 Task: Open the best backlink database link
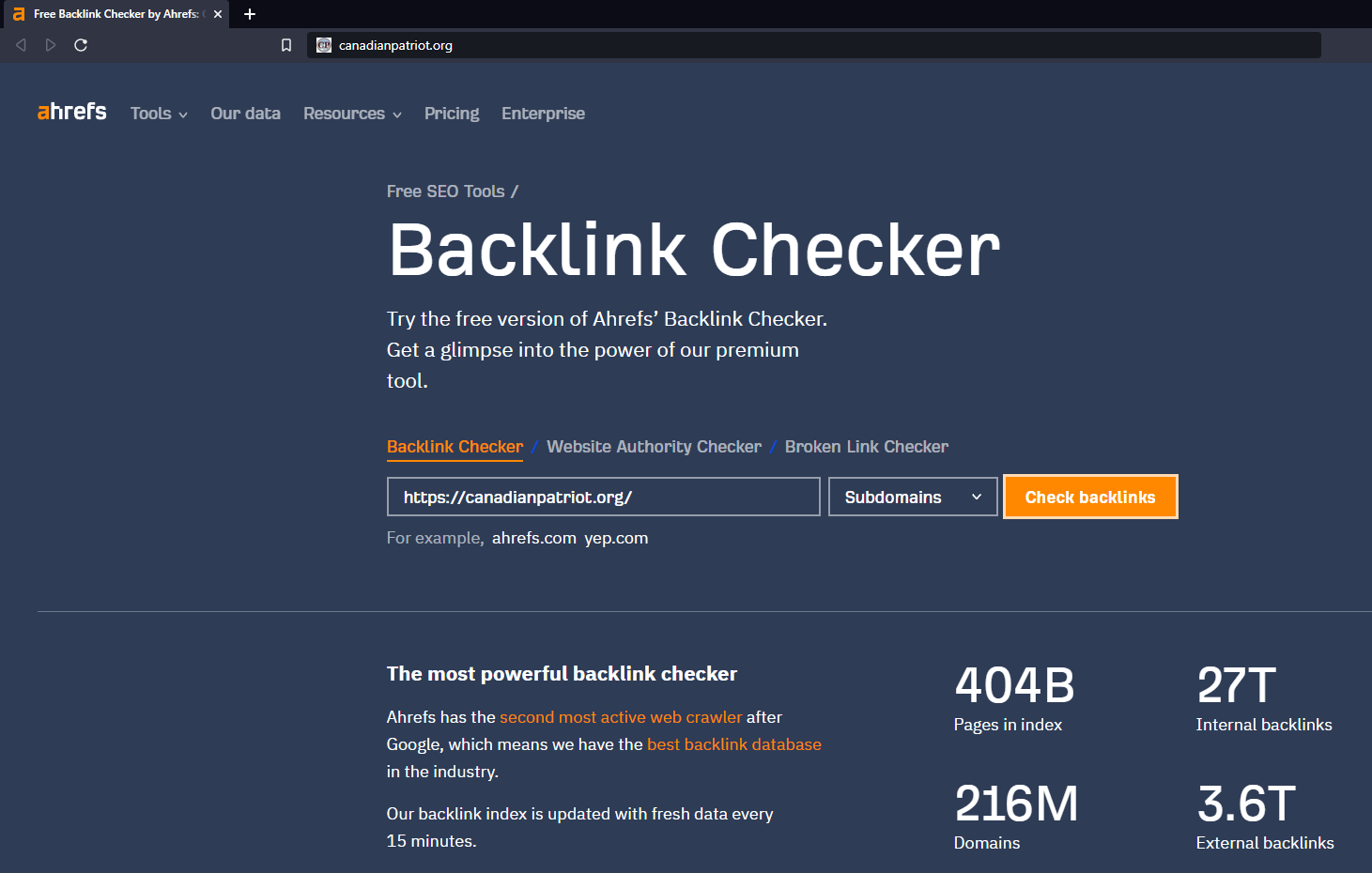click(x=734, y=744)
